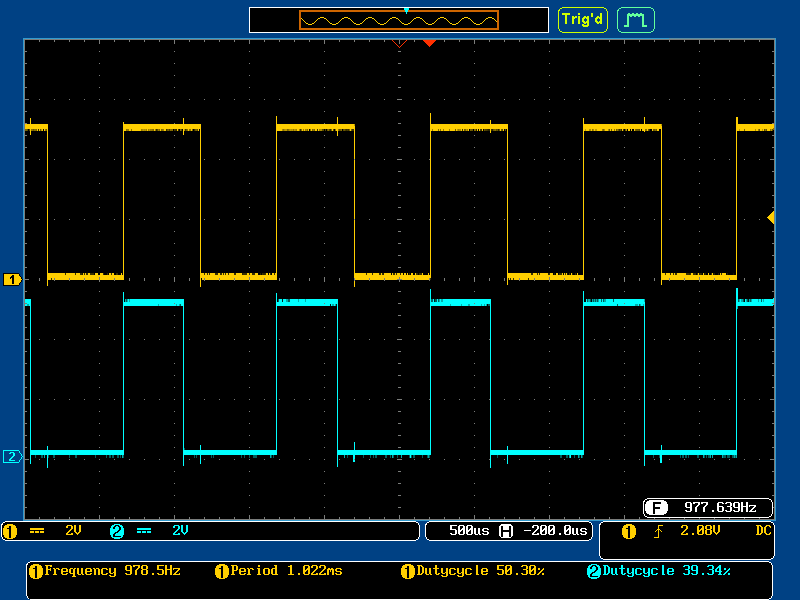This screenshot has width=800, height=600.
Task: Click the F frequency counter icon
Action: (656, 508)
